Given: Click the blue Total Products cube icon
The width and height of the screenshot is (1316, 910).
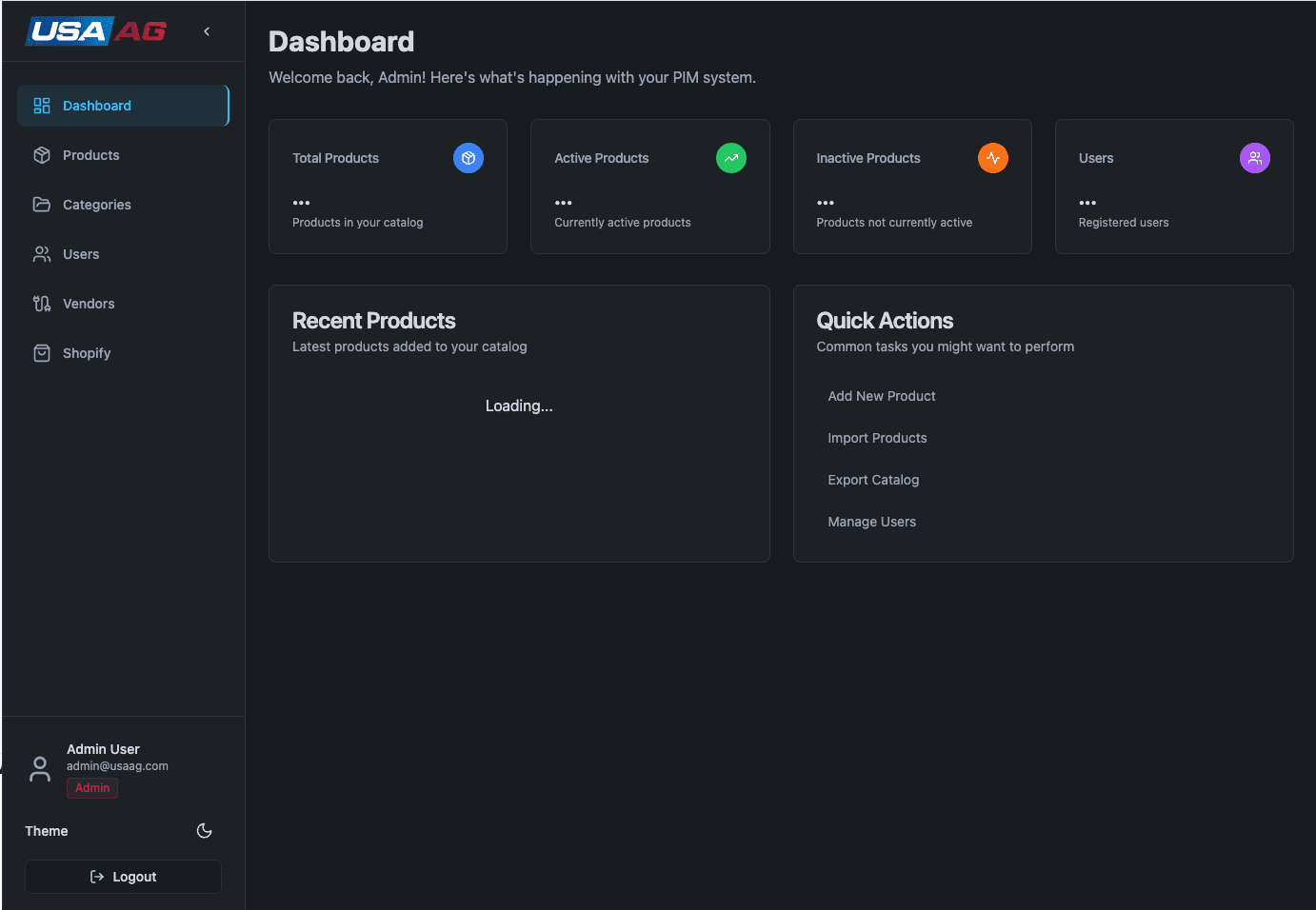Looking at the screenshot, I should [x=468, y=158].
